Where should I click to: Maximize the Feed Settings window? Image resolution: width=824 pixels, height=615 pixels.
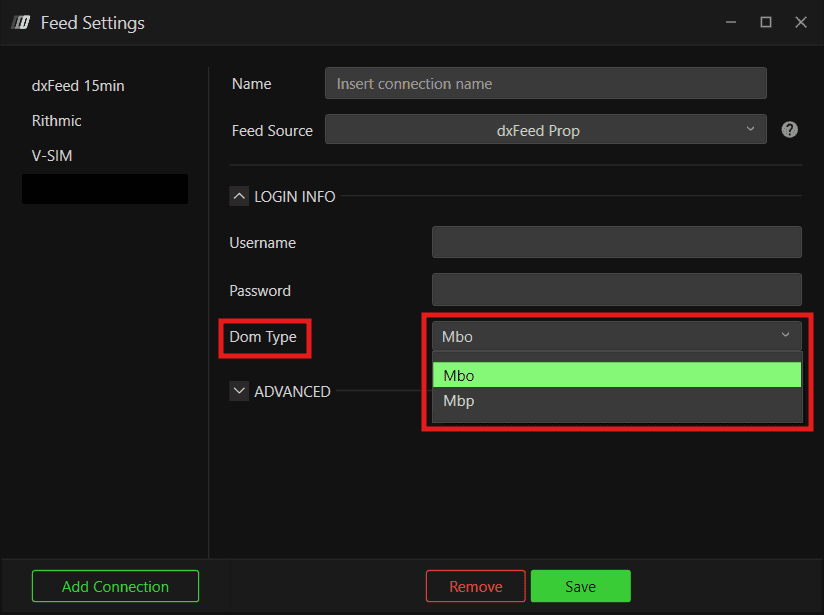766,22
